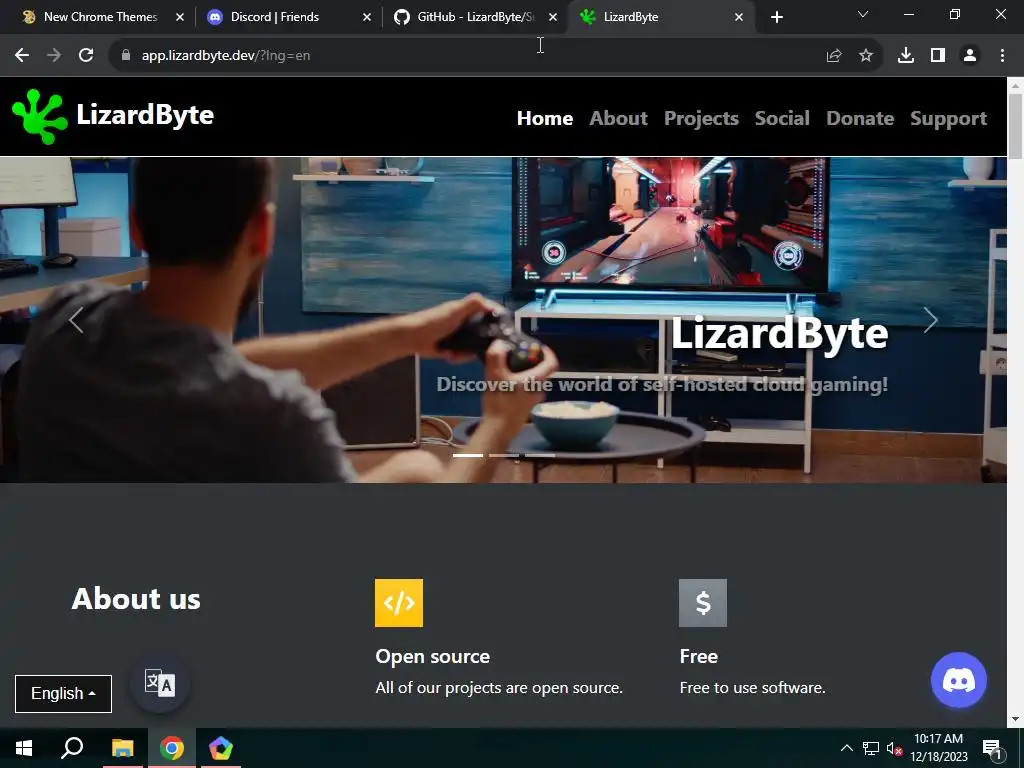Show the previous carousel slide

tap(76, 320)
